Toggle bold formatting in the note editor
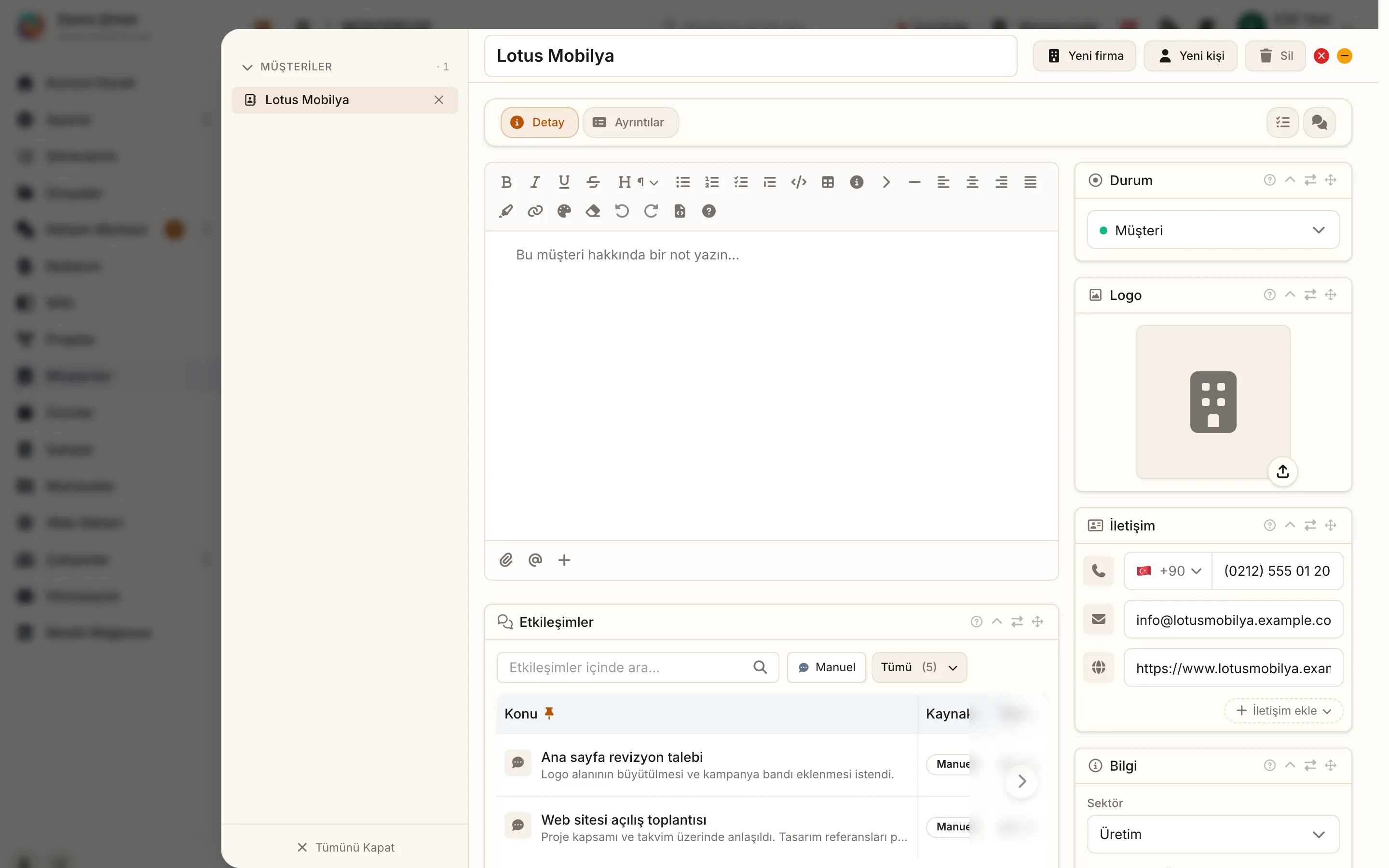 coord(505,182)
